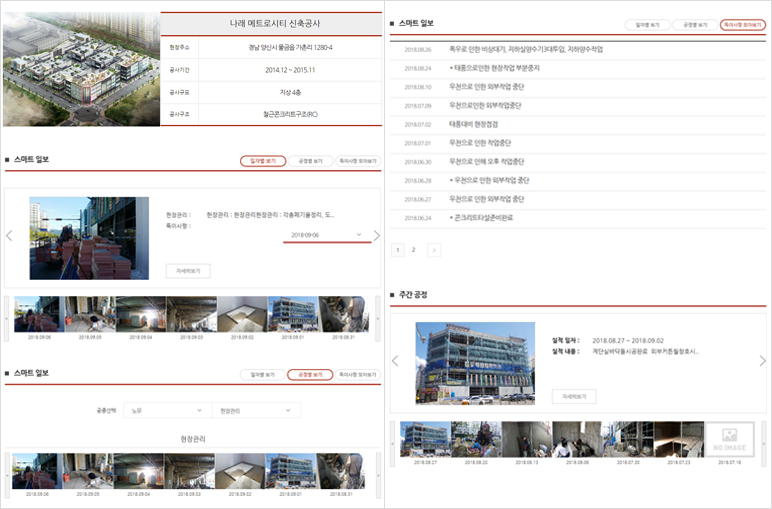Go to previous 주간 공정 slide arrow
The height and width of the screenshot is (509, 772).
click(x=395, y=361)
